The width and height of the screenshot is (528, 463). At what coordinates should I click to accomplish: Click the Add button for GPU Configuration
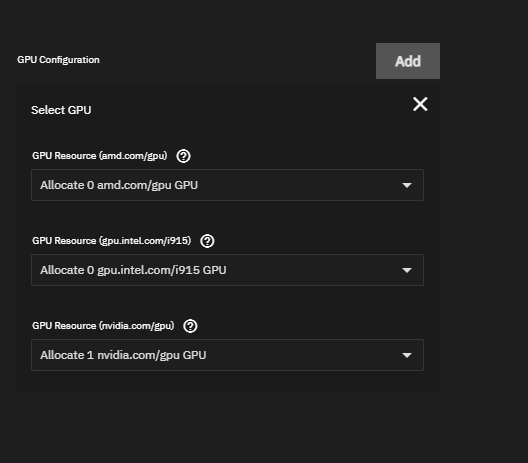408,61
